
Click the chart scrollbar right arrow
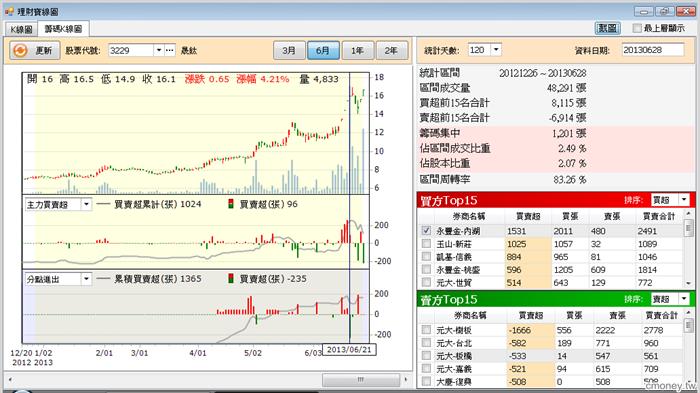coord(405,380)
